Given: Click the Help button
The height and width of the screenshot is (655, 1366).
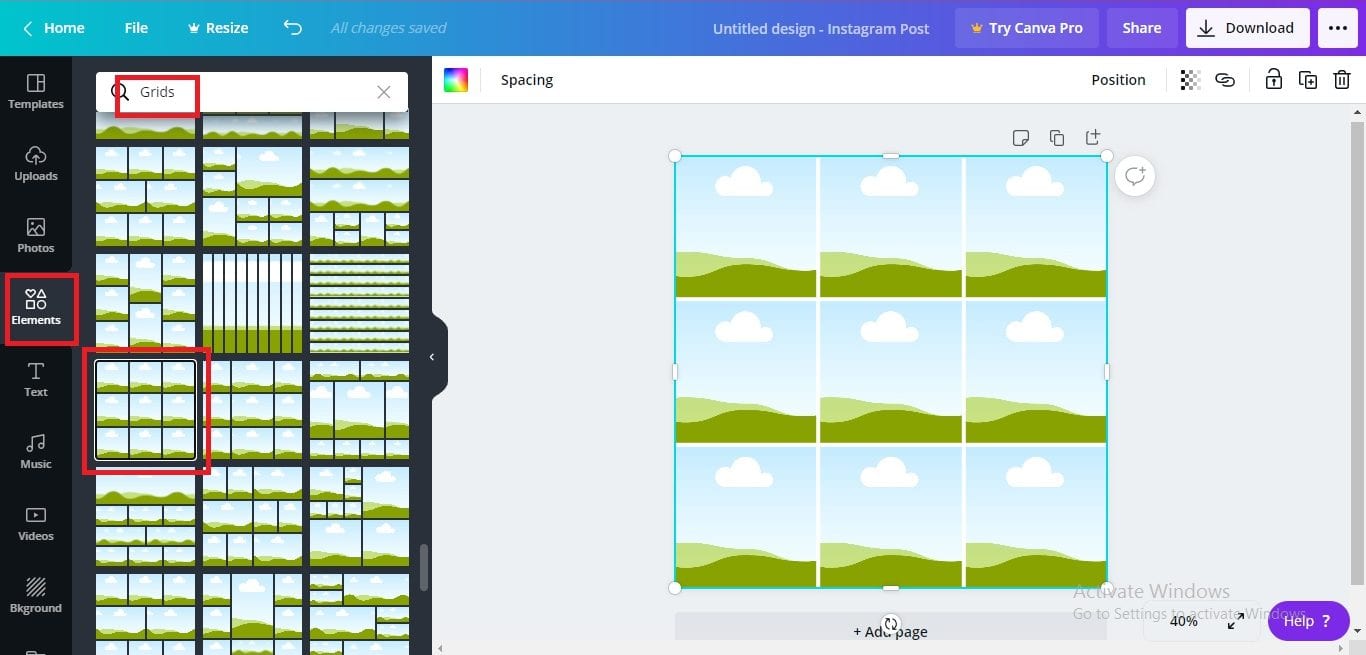Looking at the screenshot, I should coord(1308,621).
